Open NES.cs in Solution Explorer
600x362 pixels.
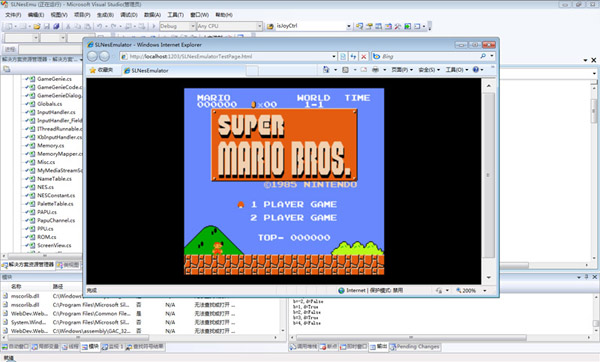point(45,187)
